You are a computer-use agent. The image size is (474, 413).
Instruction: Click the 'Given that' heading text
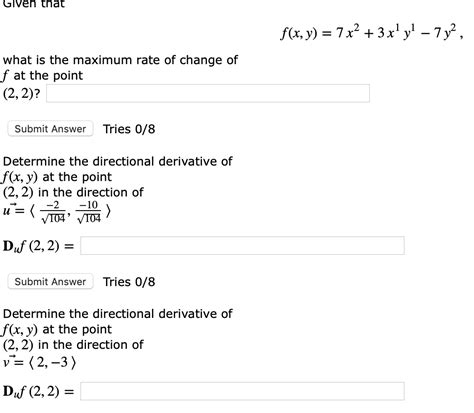[x=34, y=4]
